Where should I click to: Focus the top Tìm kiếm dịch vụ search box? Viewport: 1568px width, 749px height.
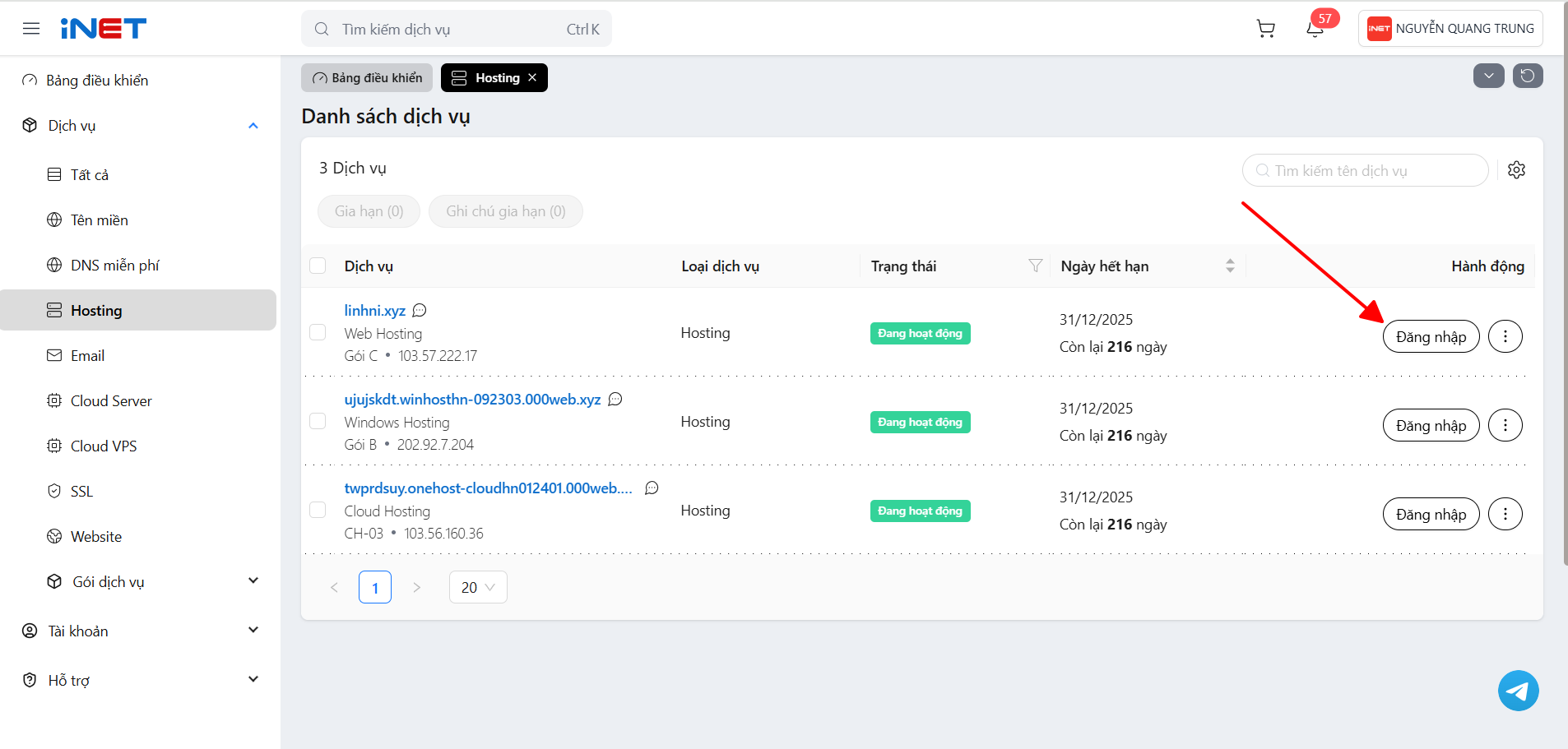(457, 29)
